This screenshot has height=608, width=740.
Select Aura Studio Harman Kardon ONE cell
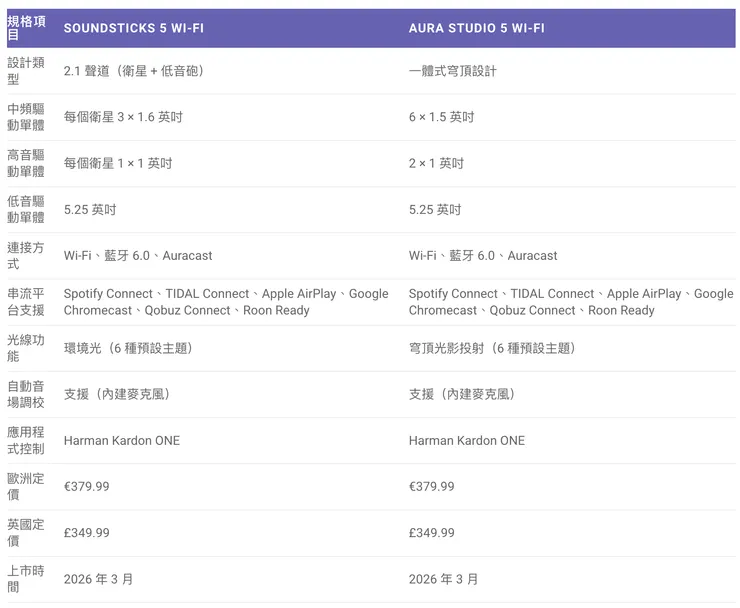point(467,440)
